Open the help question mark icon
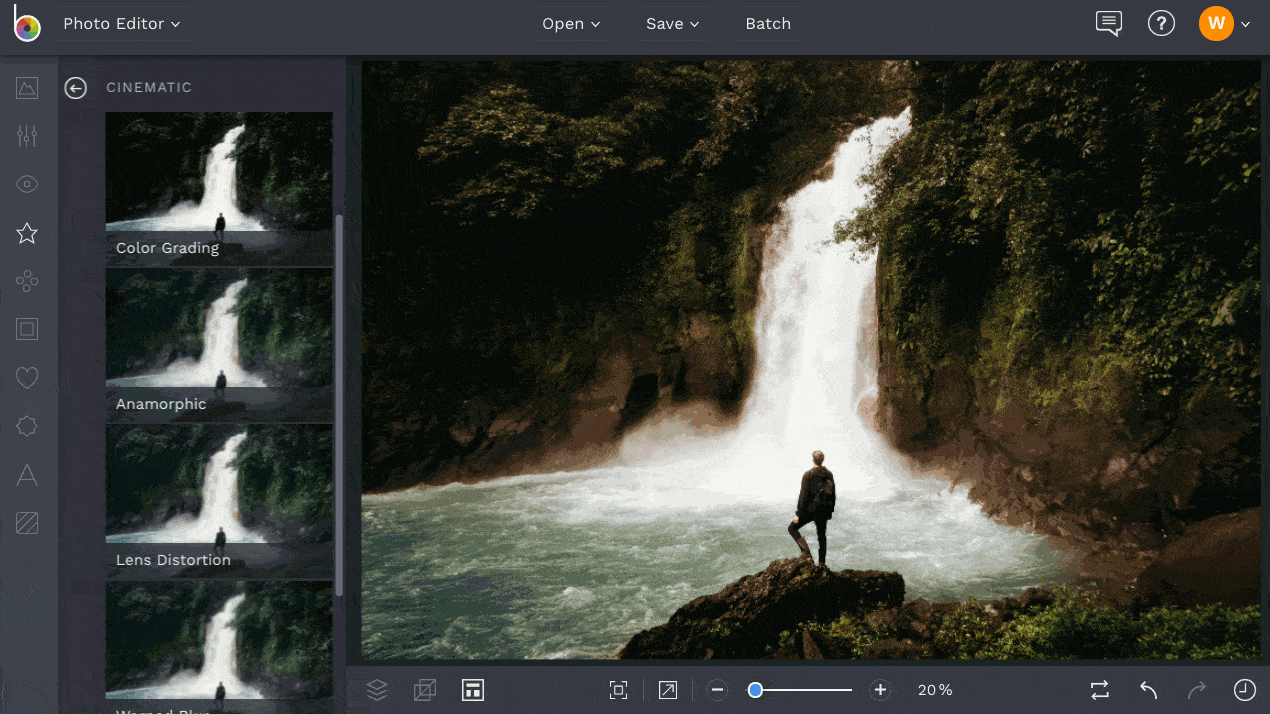 [x=1161, y=24]
